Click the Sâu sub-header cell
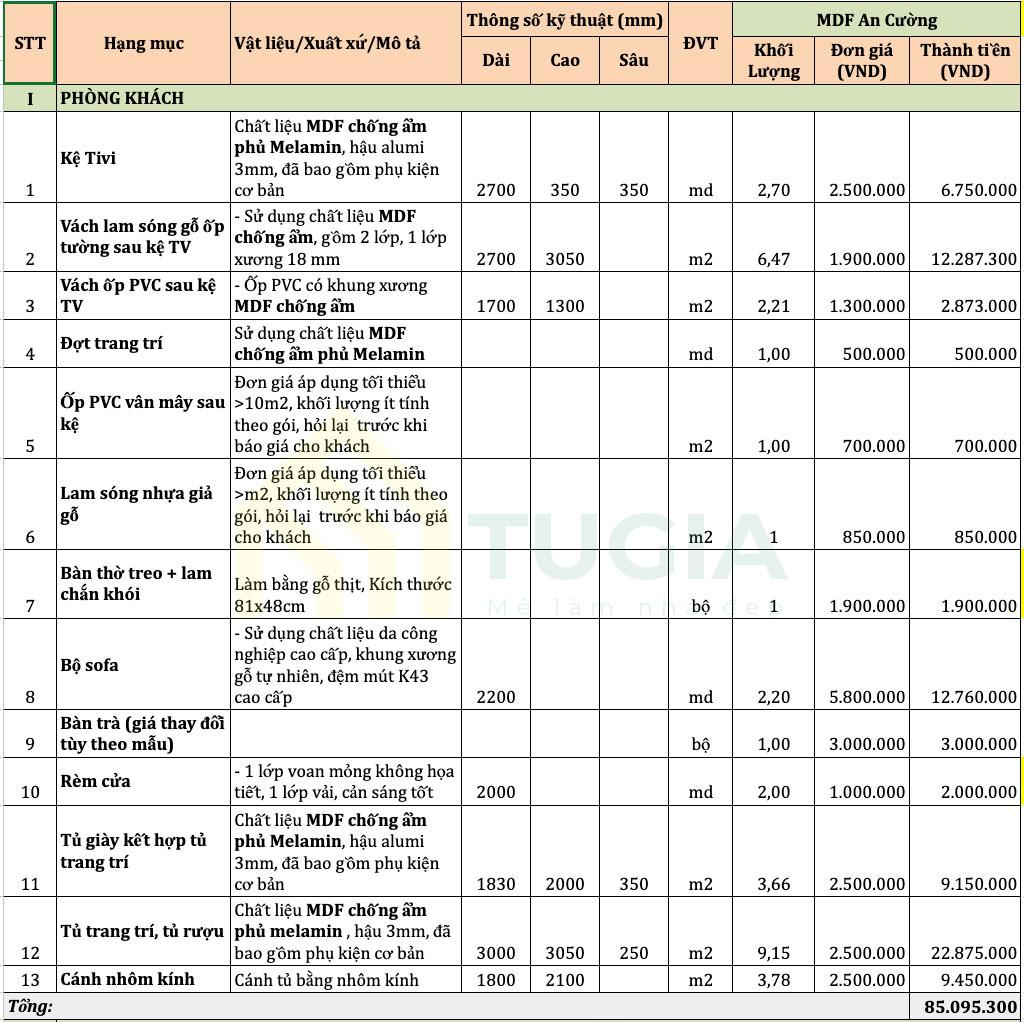 tap(633, 61)
